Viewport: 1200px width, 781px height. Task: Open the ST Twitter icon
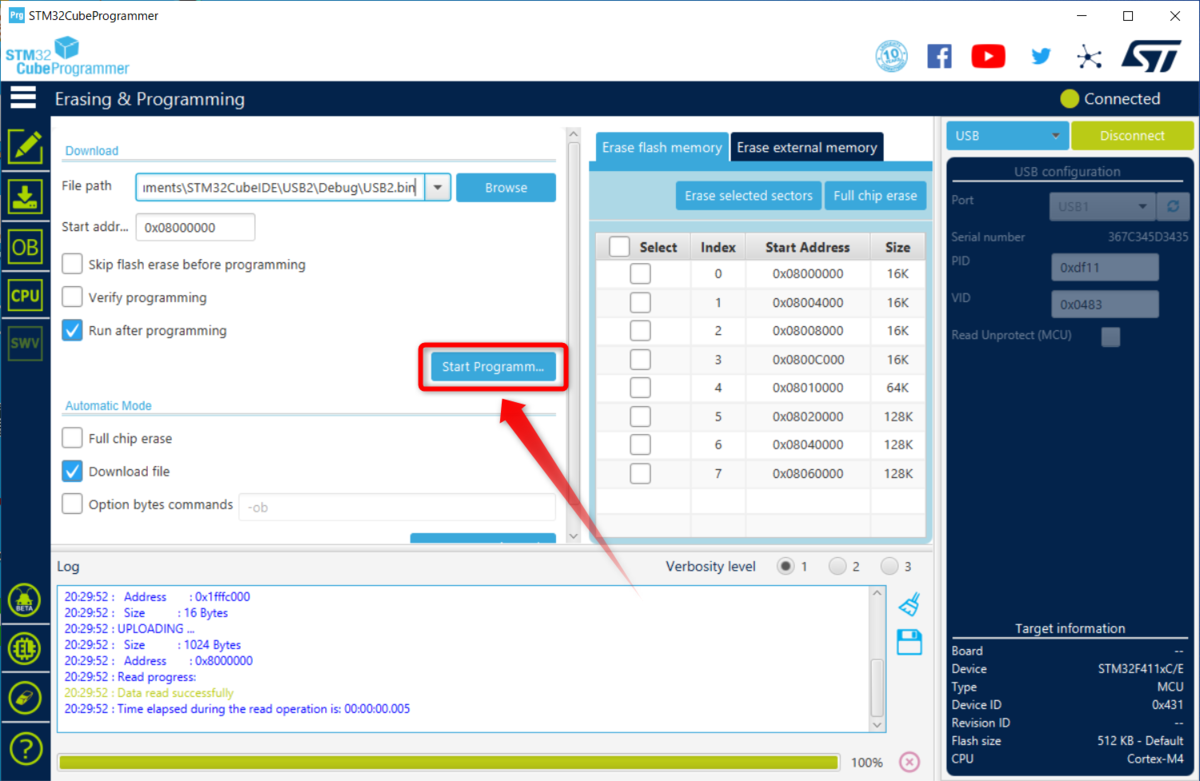[x=1041, y=56]
